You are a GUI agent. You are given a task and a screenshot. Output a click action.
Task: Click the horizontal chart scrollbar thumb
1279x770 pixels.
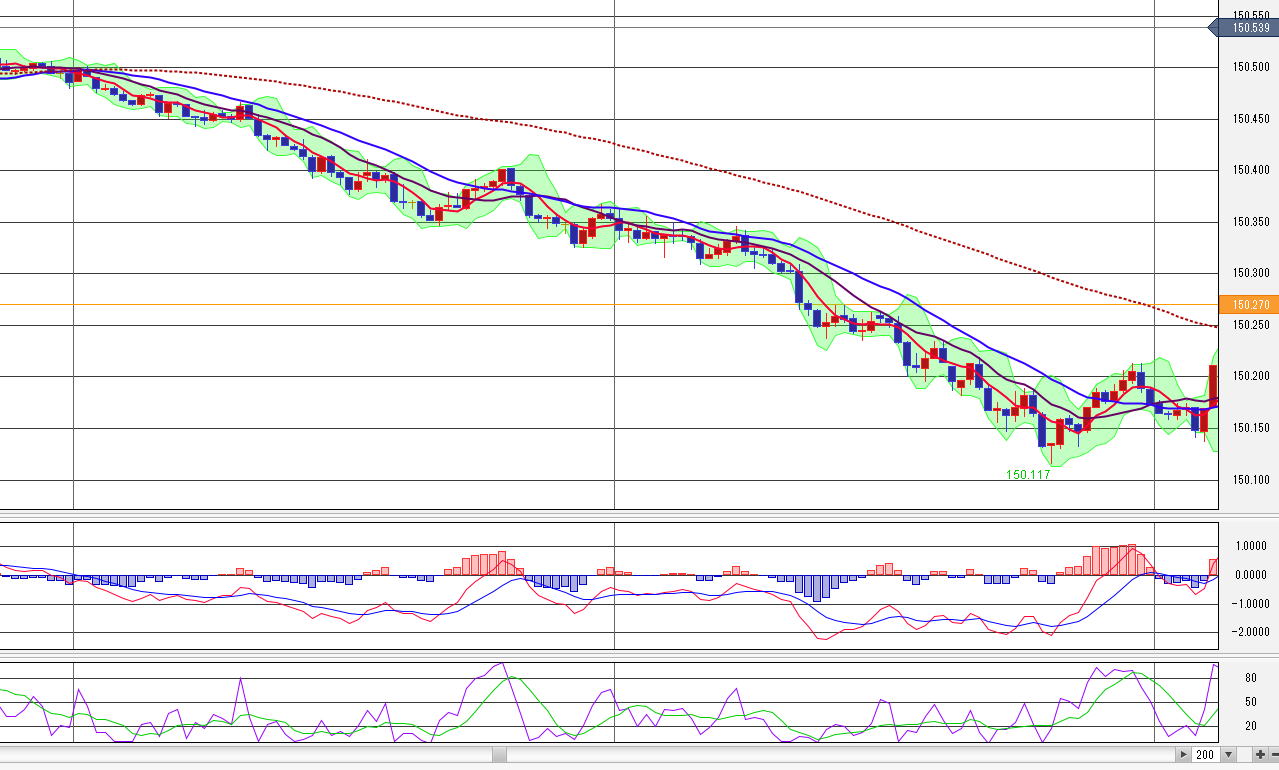point(499,755)
